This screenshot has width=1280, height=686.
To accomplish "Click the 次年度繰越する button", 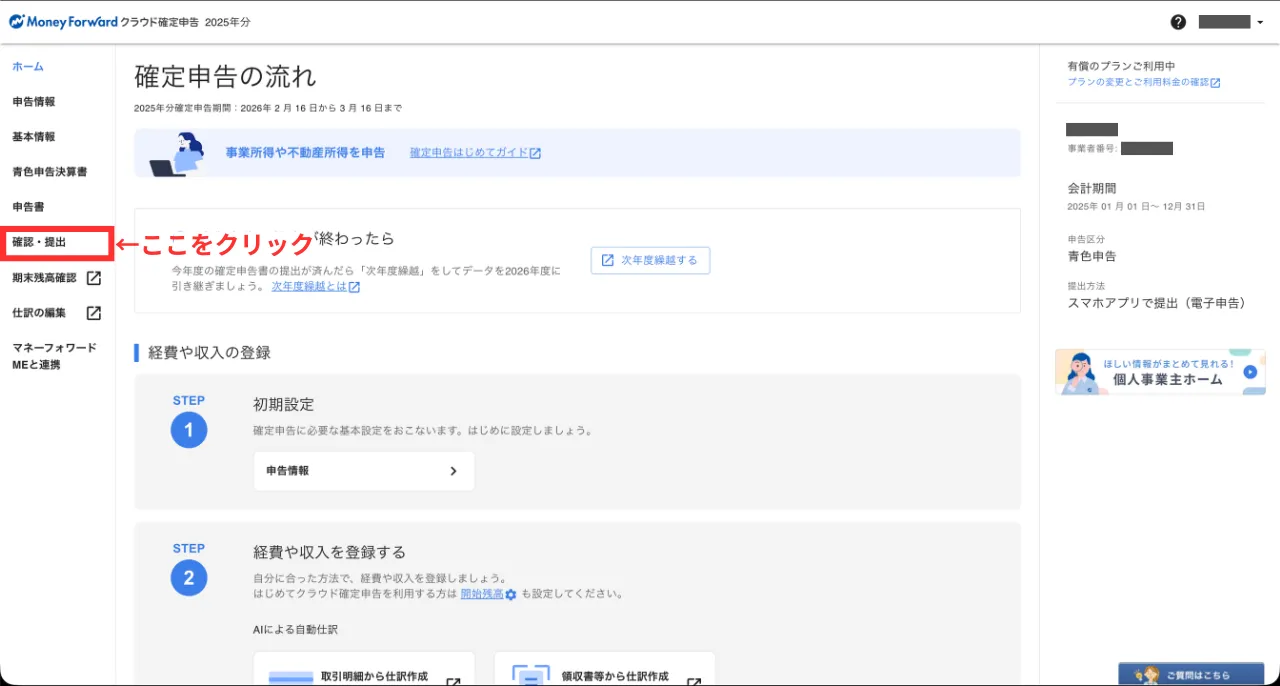I will point(650,261).
